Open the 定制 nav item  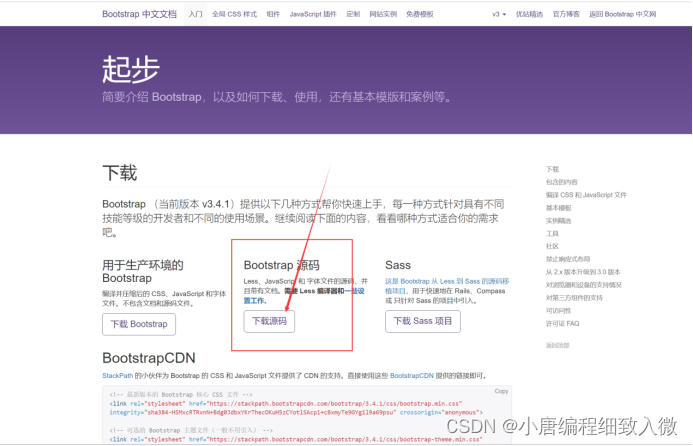pyautogui.click(x=353, y=14)
